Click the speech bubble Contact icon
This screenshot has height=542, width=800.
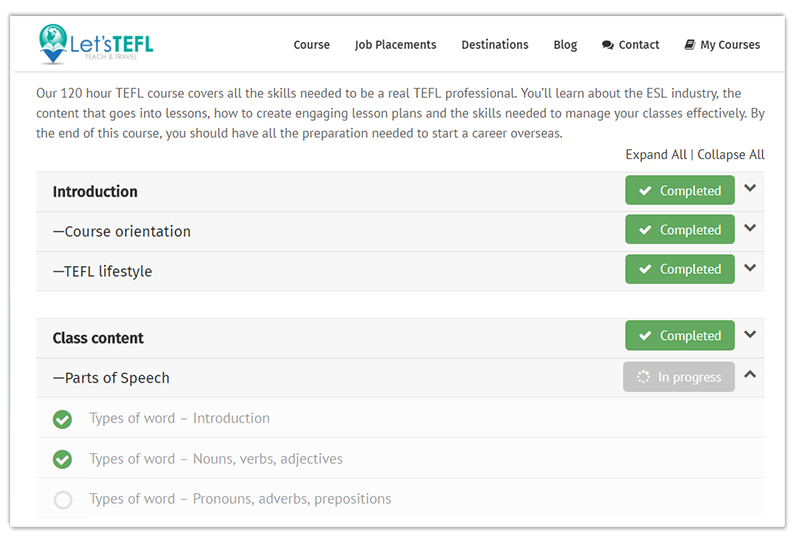pyautogui.click(x=607, y=45)
